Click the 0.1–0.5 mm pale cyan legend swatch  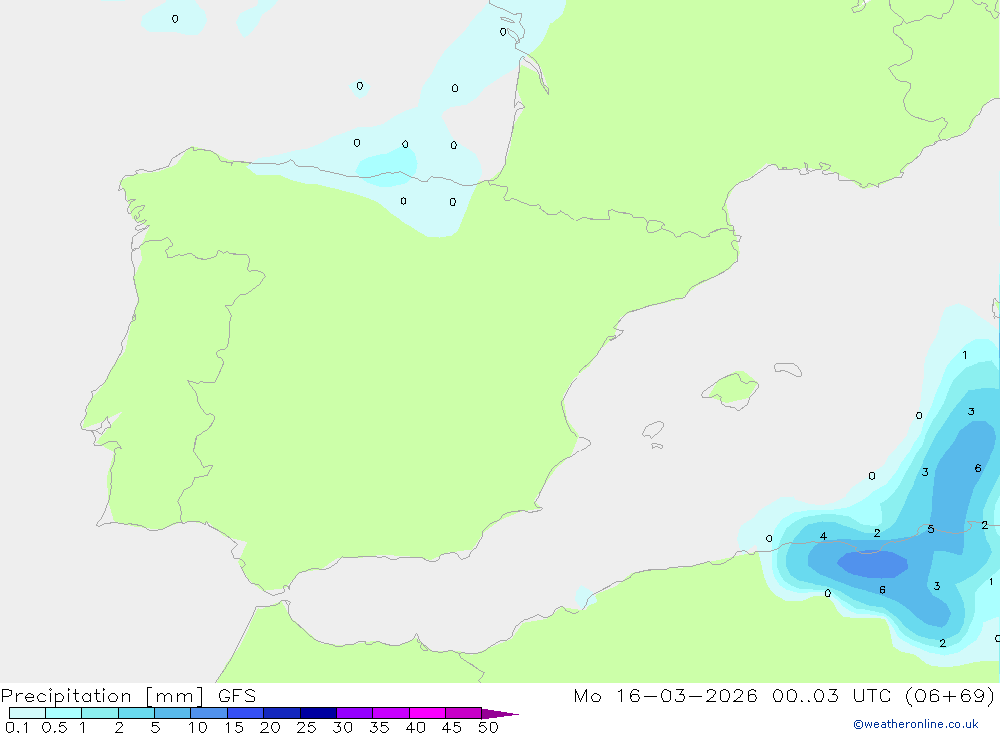click(x=27, y=713)
